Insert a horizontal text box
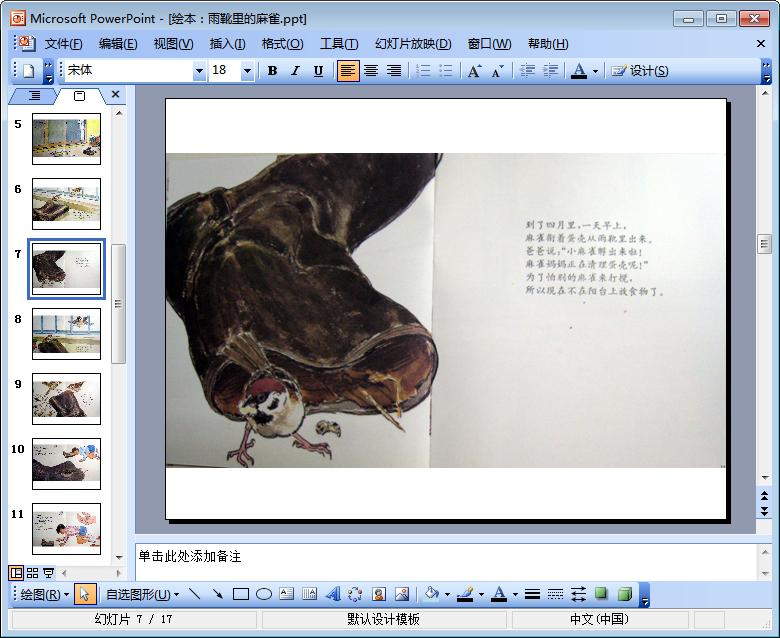This screenshot has width=780, height=638. (x=287, y=594)
